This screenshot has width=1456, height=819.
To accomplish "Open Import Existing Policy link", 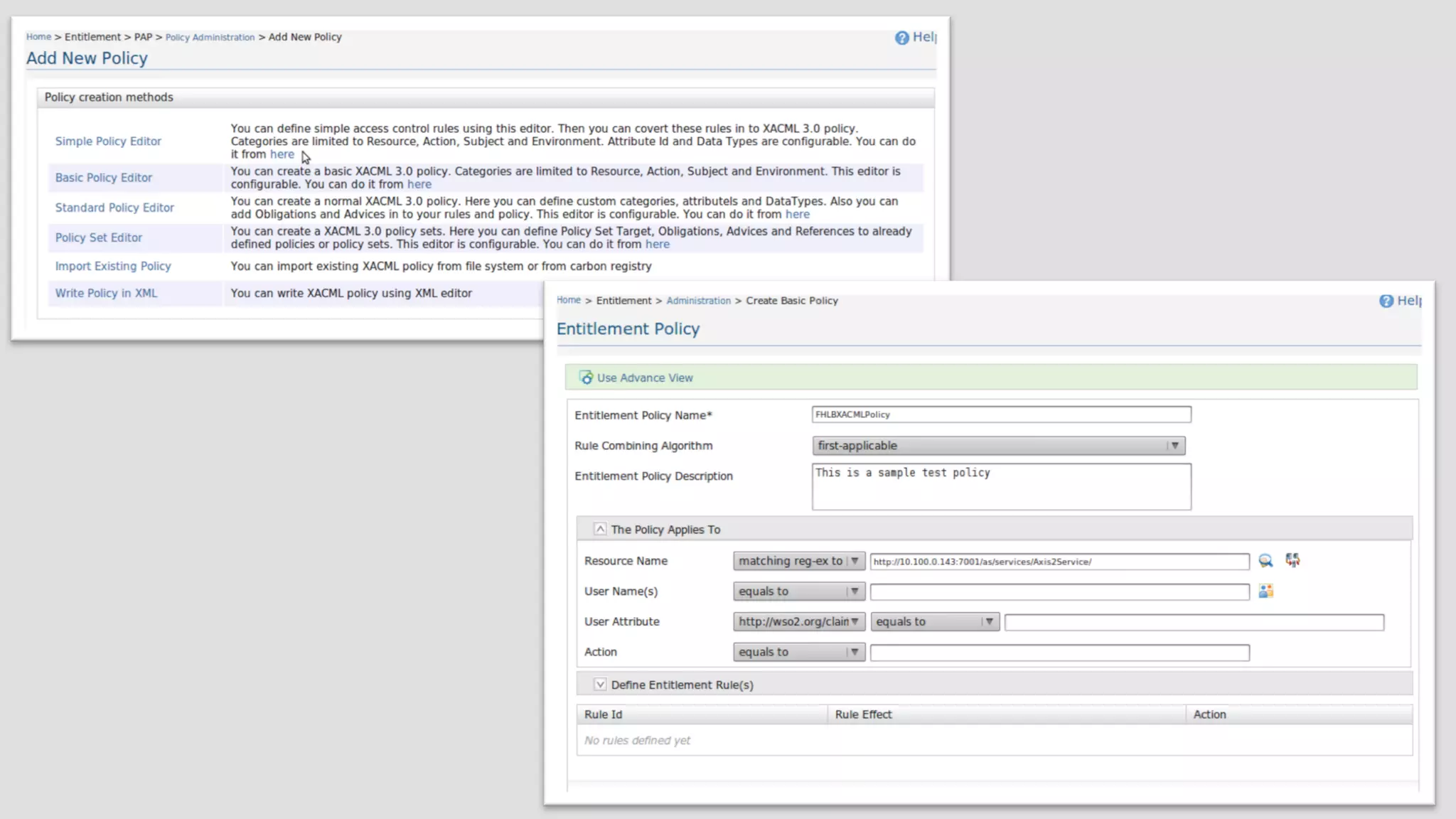I will (113, 266).
